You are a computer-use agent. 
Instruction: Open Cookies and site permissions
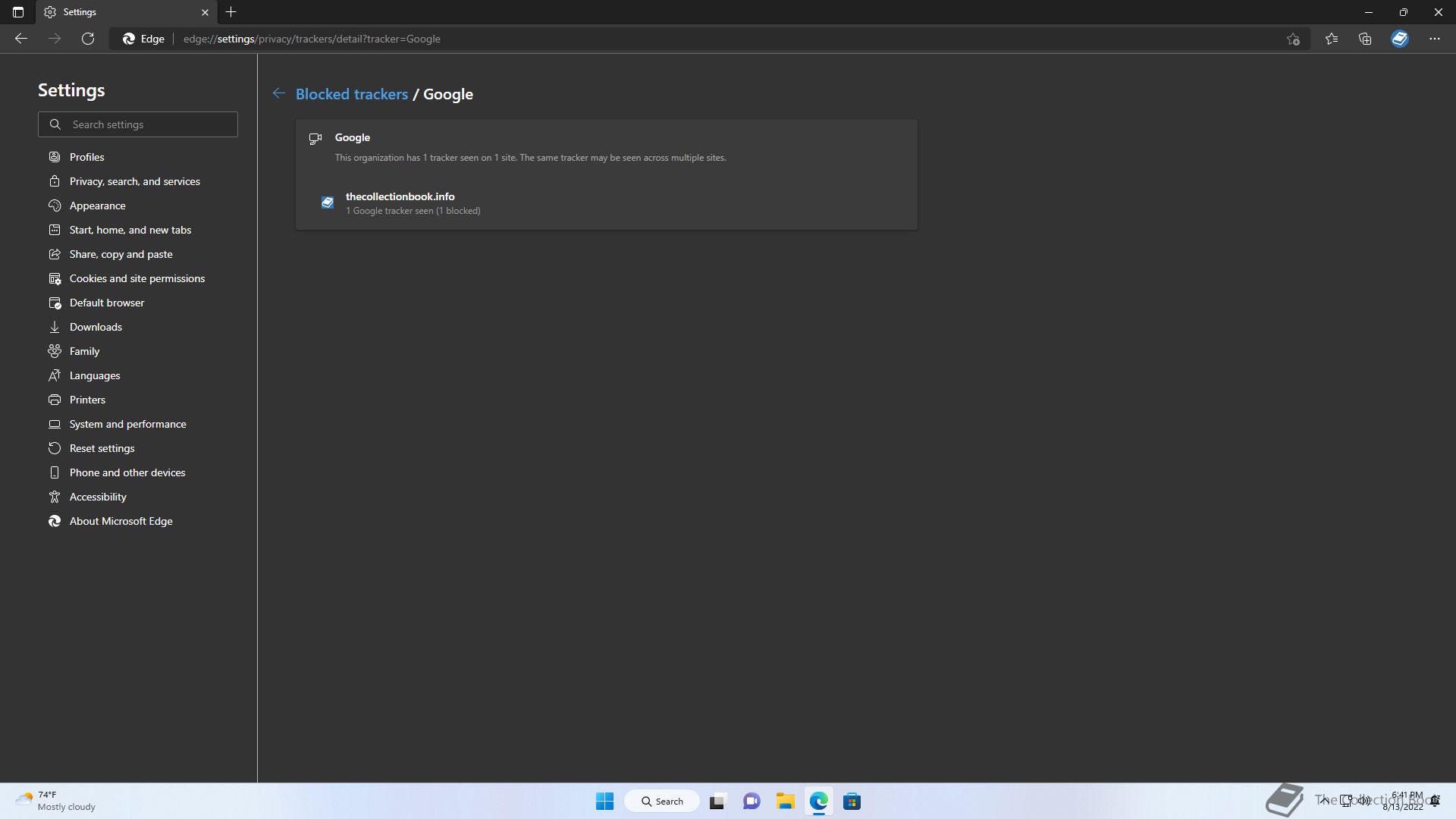pos(138,278)
